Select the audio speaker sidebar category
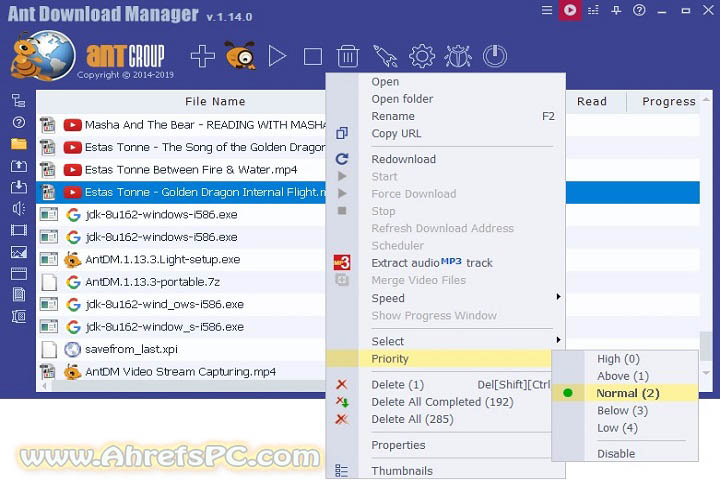The image size is (720, 480). 19,209
